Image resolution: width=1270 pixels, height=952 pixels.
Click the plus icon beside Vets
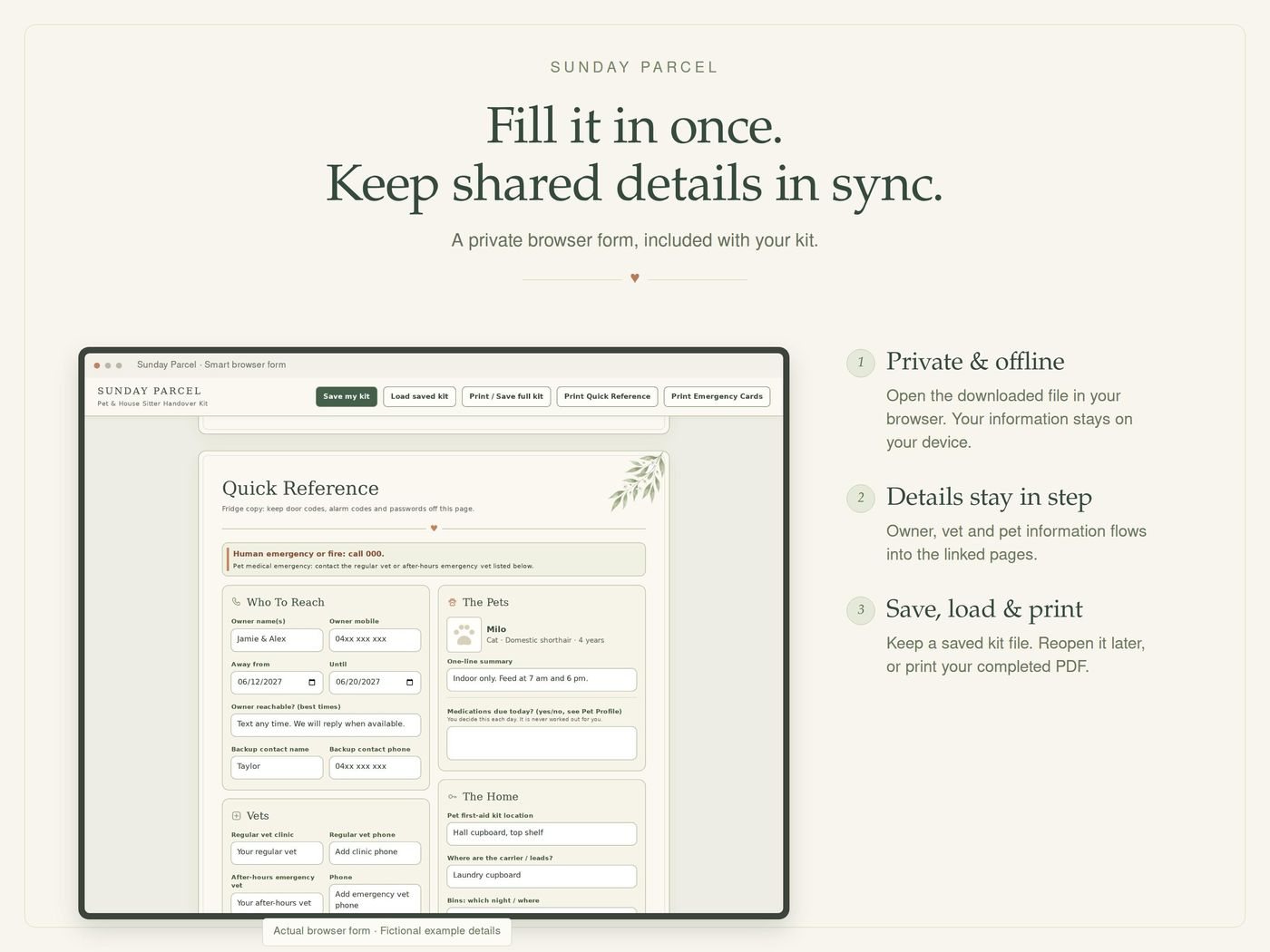(x=237, y=816)
